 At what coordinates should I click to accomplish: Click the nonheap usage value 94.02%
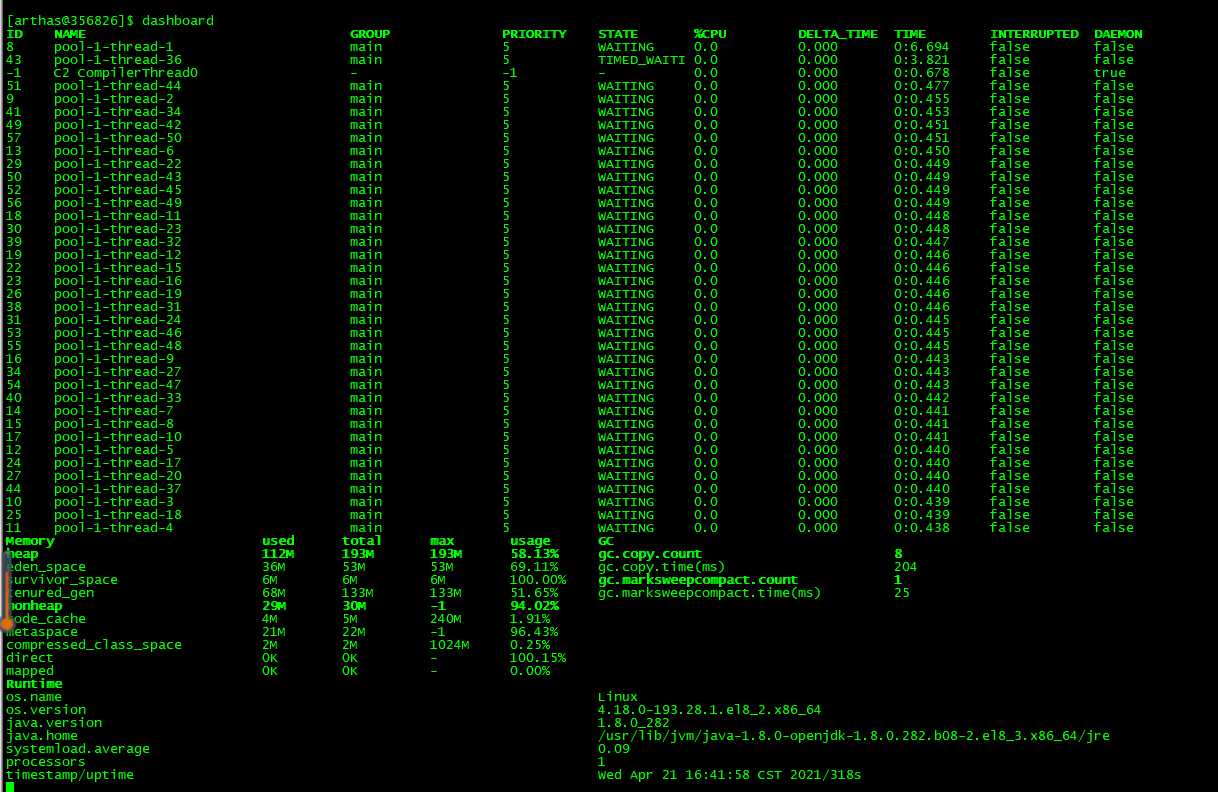[534, 606]
